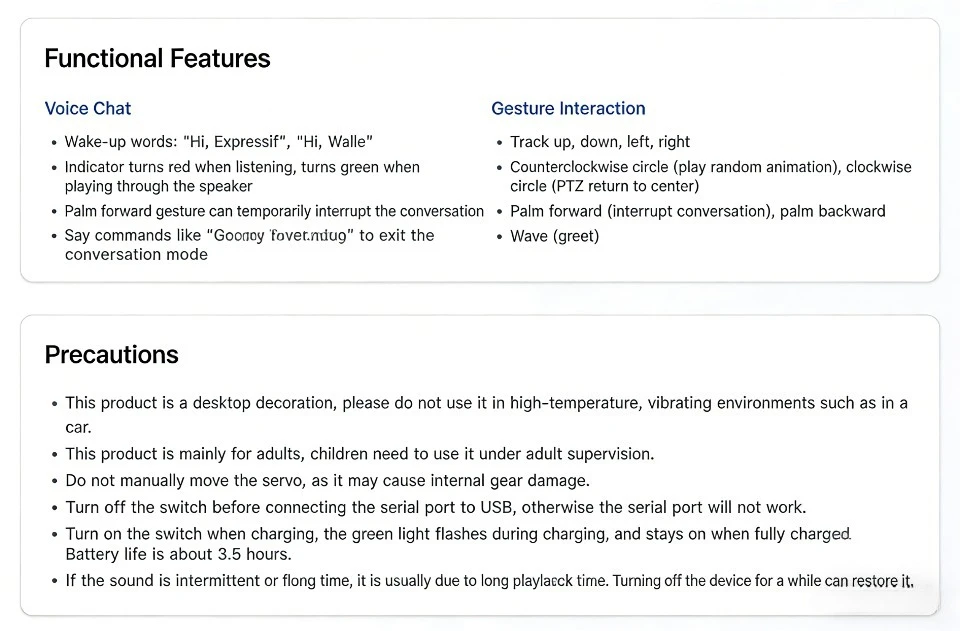
Task: Click the counterclockwise circle bullet text
Action: point(711,176)
